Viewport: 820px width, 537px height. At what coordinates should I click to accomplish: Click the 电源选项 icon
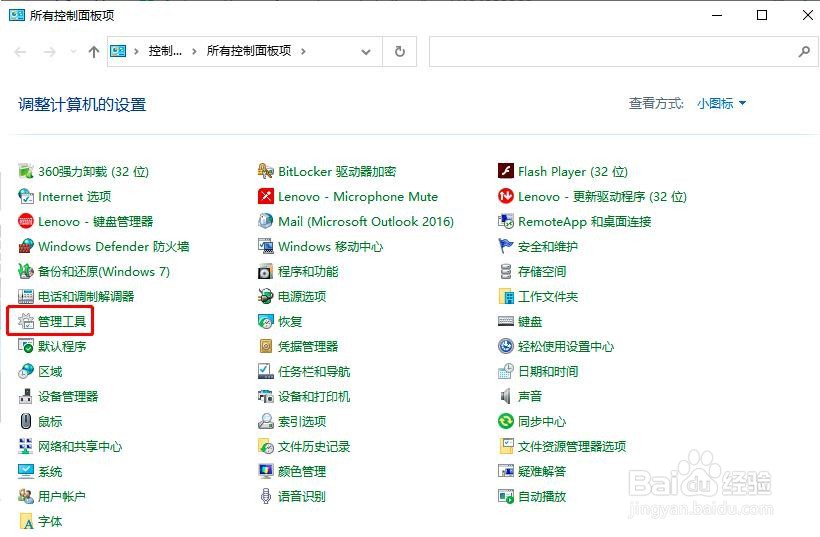click(x=266, y=296)
